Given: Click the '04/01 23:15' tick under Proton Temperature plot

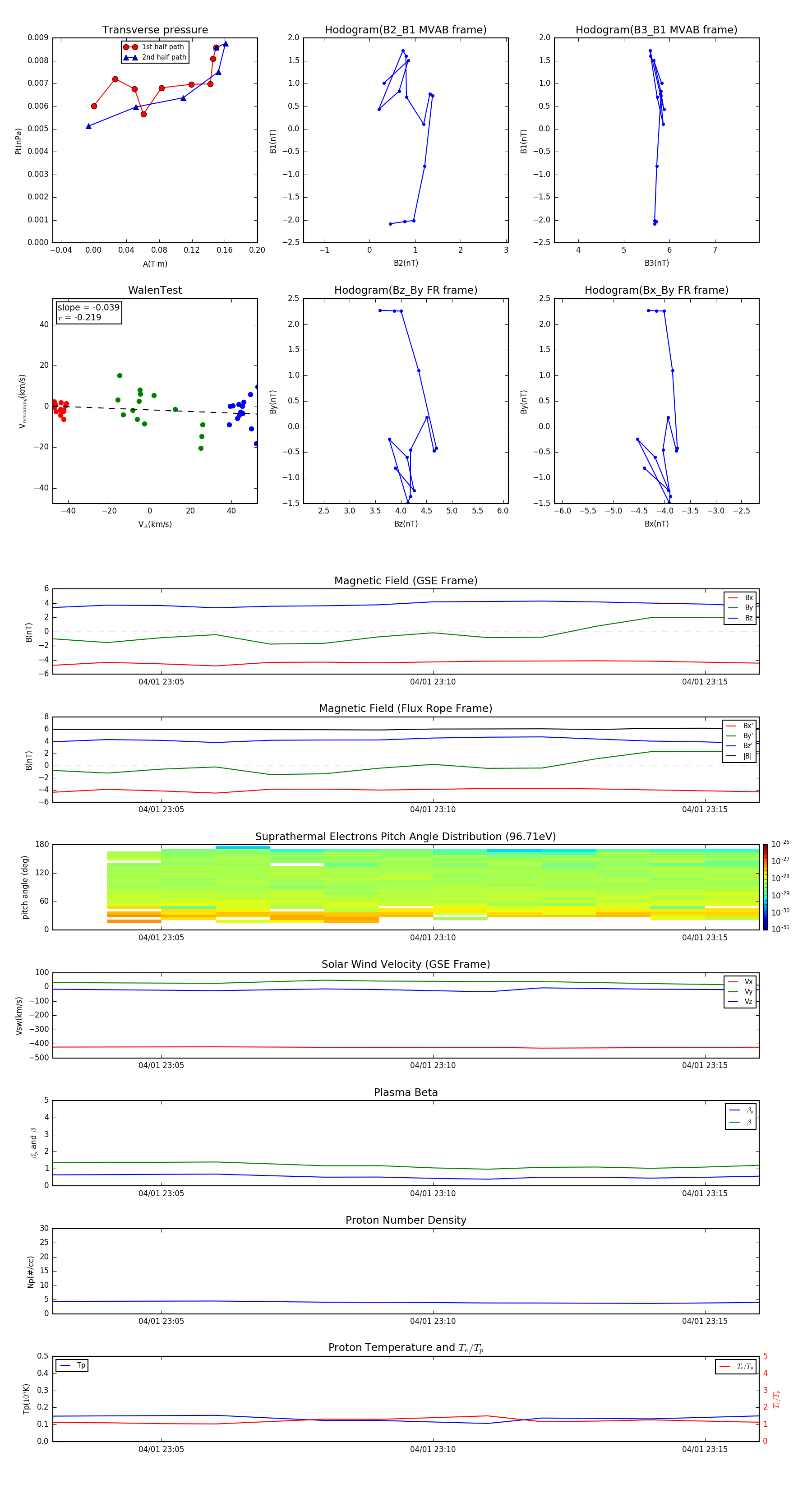Looking at the screenshot, I should [x=705, y=1449].
